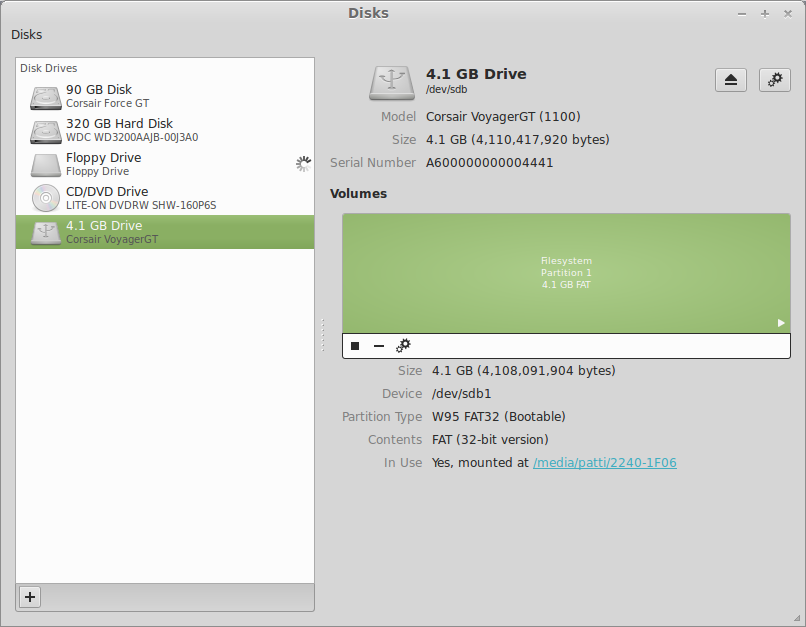806x627 pixels.
Task: Open mount point /media/patti/2240-1F06 link
Action: [x=604, y=463]
